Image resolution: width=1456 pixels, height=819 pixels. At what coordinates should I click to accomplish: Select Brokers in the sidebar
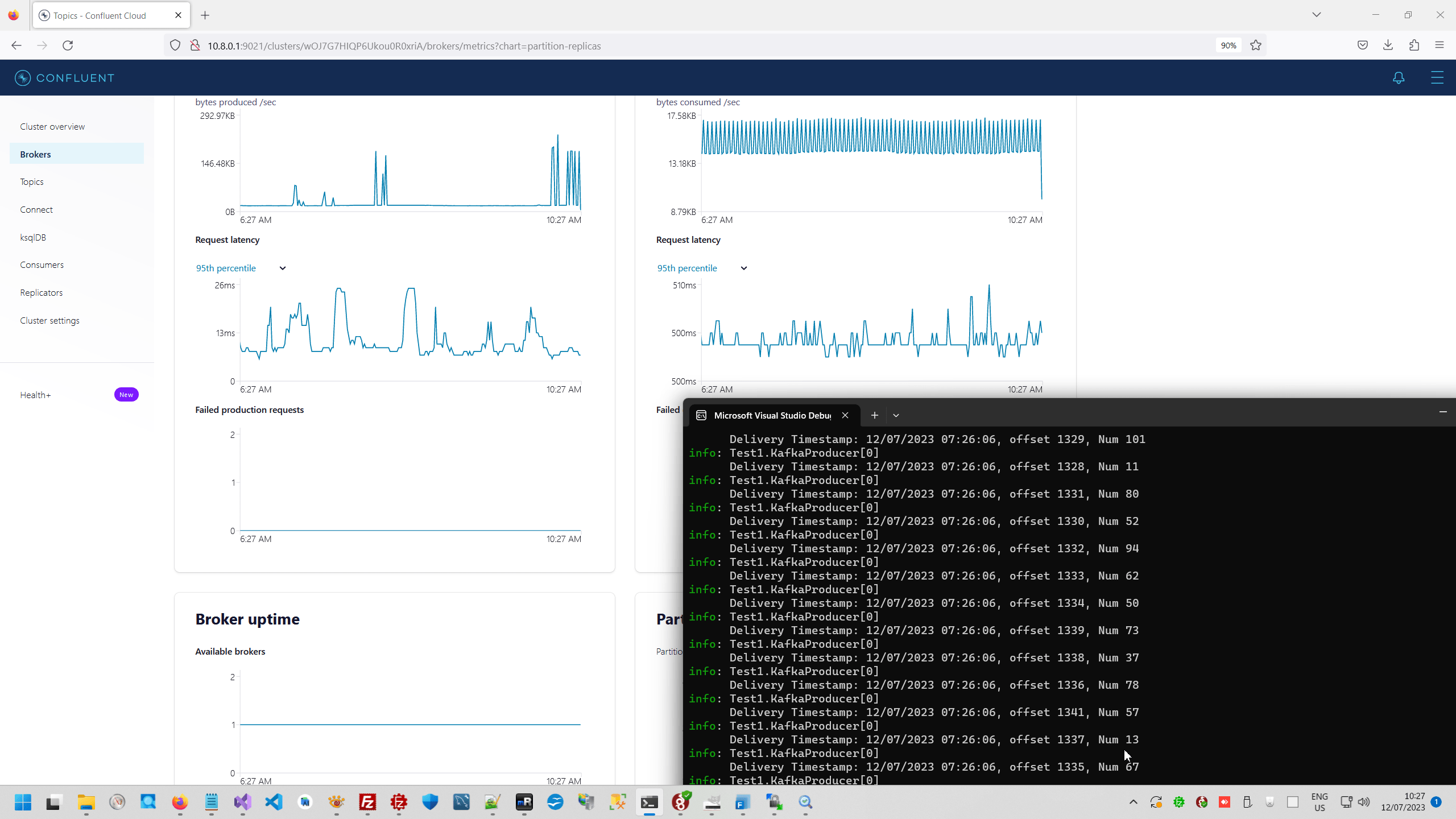[35, 154]
